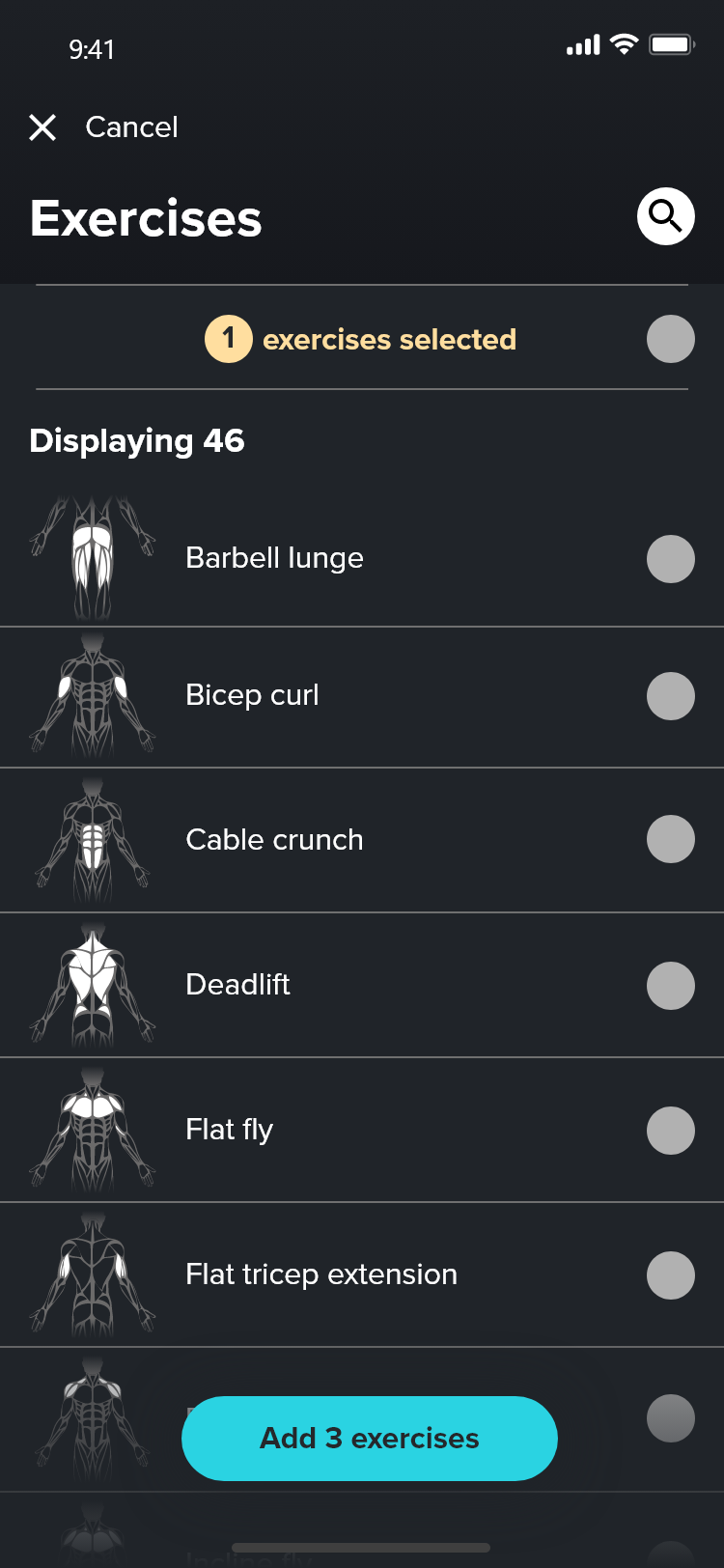Screen dimensions: 724x1568
Task: Select the Deadlift radio circle
Action: [670, 986]
